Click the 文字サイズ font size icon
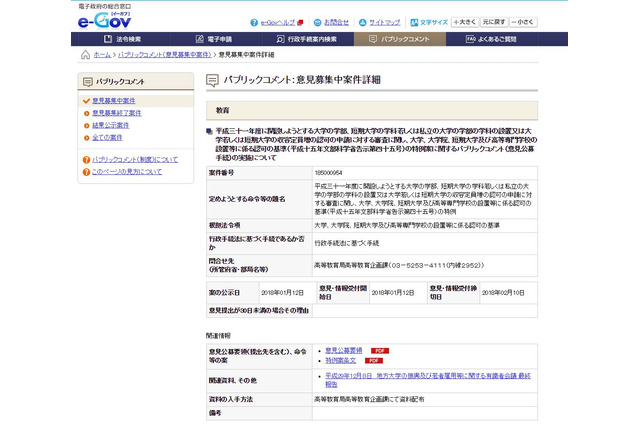The image size is (640, 426). (414, 22)
